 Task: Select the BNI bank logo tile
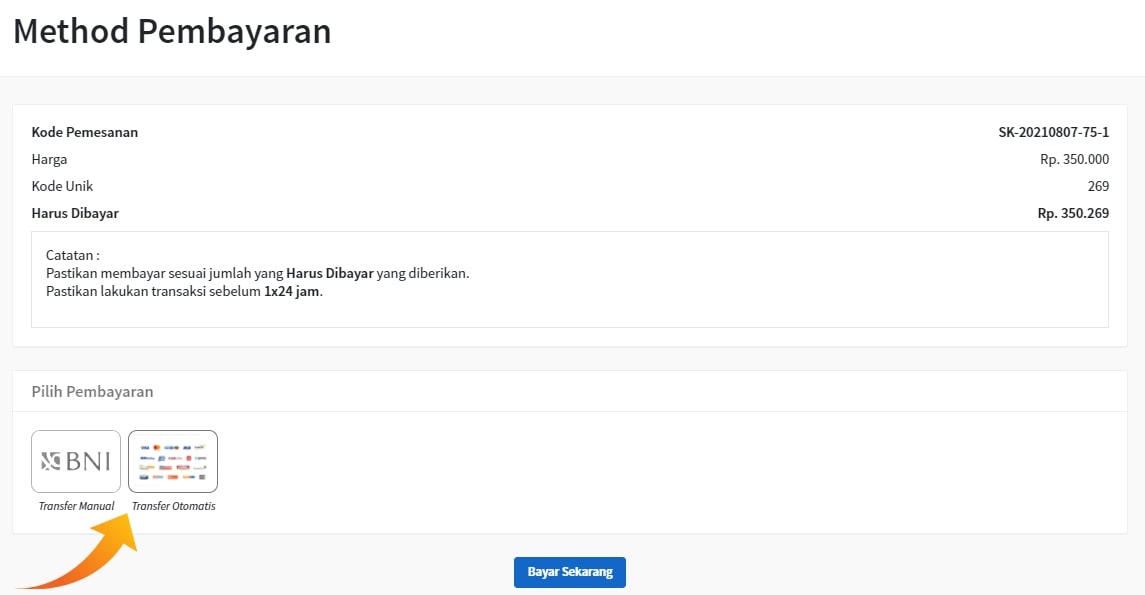point(76,461)
